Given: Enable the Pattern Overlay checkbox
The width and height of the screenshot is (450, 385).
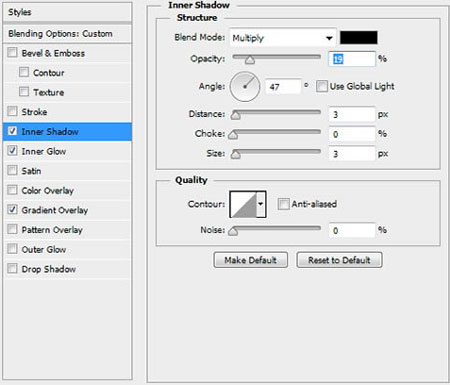Looking at the screenshot, I should click(x=12, y=229).
